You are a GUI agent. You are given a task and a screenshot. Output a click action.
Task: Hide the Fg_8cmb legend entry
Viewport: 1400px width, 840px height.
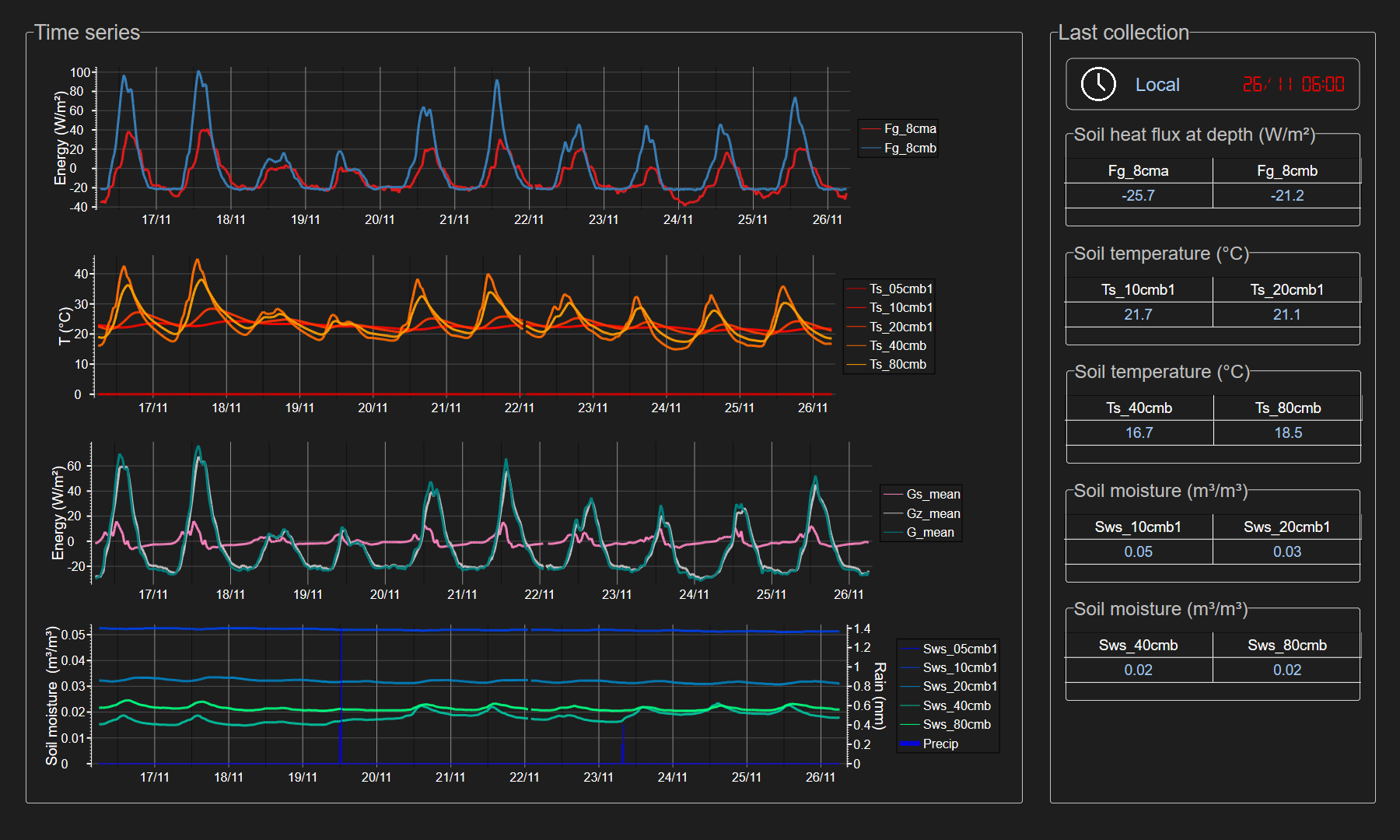point(909,149)
